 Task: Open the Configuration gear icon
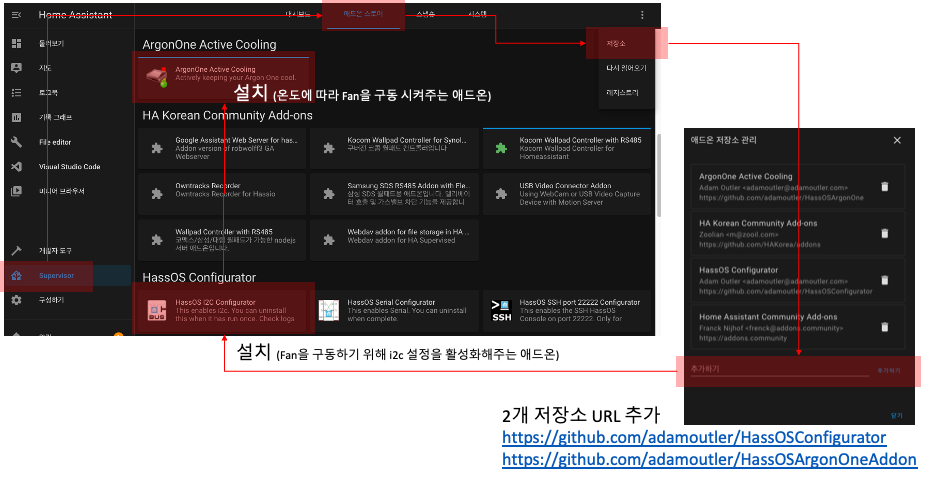17,300
